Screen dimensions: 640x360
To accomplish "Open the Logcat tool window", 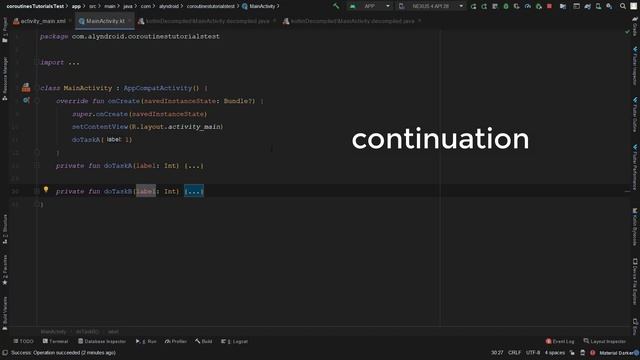I will pos(235,341).
